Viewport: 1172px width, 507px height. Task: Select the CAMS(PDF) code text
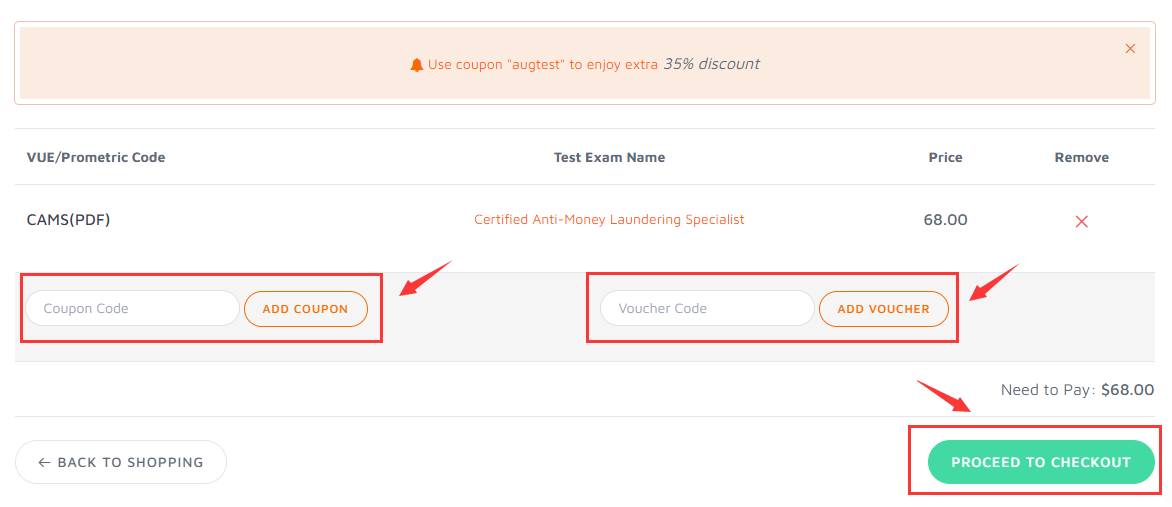69,220
